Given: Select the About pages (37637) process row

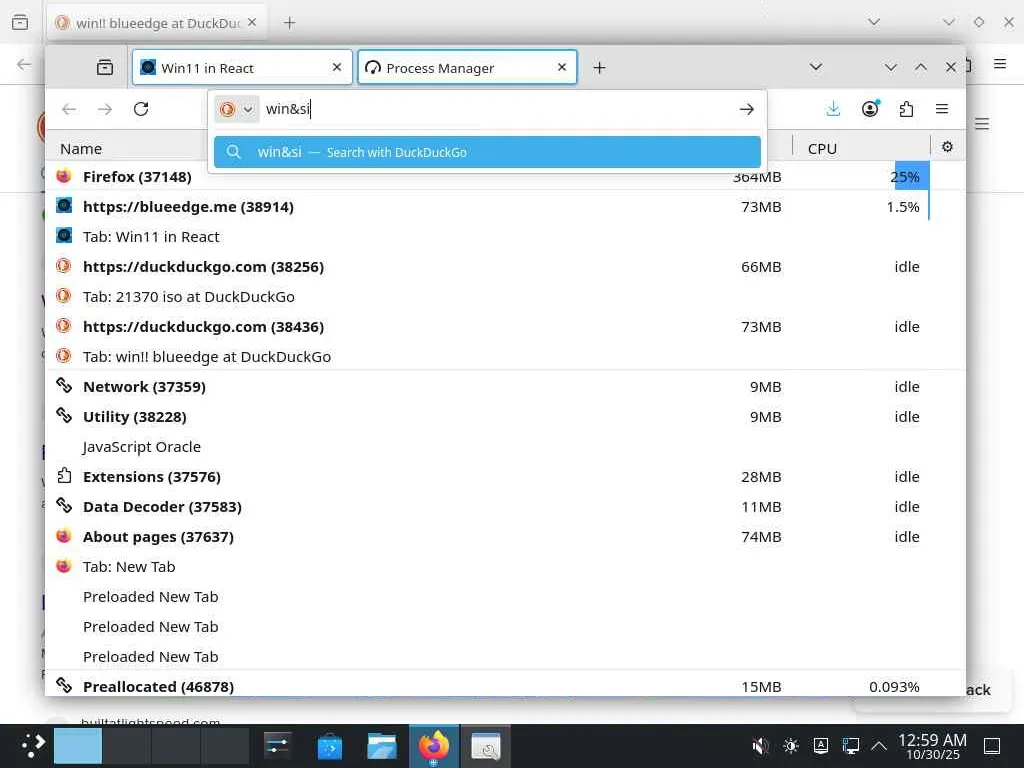Looking at the screenshot, I should coord(505,537).
